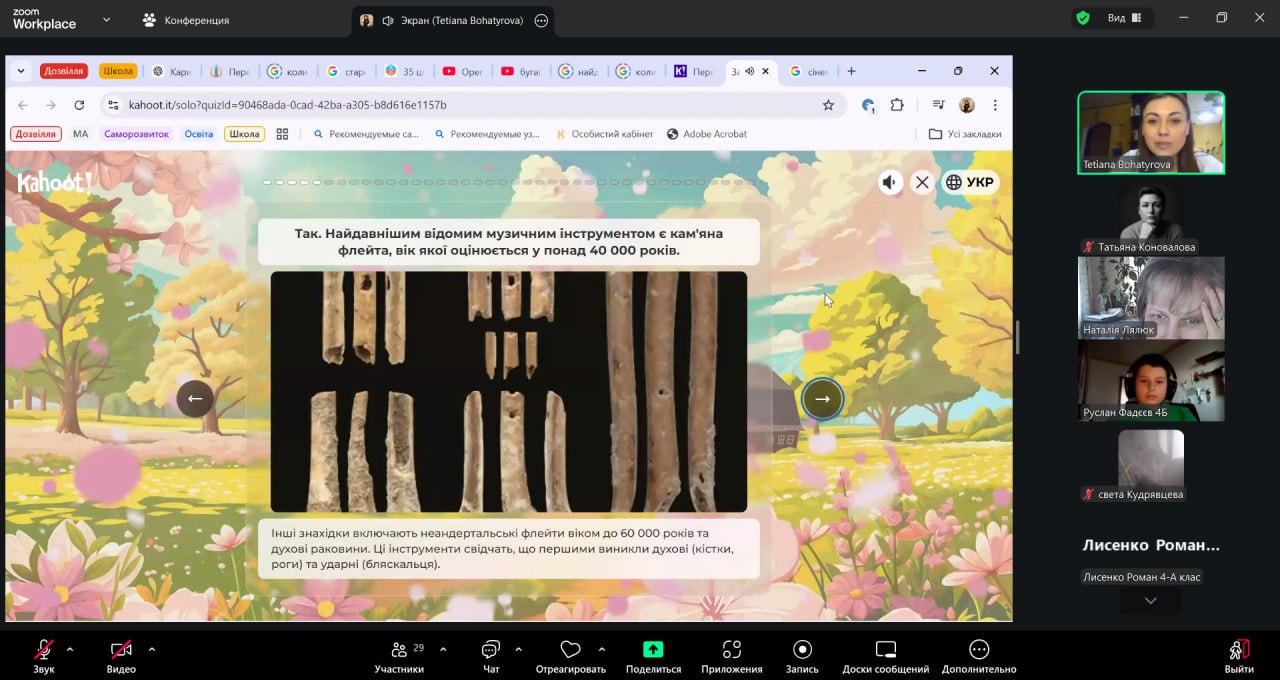
Task: Open the Участники participants panel
Action: [399, 650]
